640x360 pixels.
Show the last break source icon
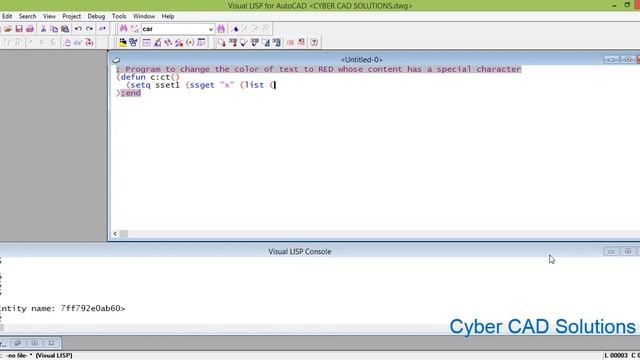tap(89, 42)
